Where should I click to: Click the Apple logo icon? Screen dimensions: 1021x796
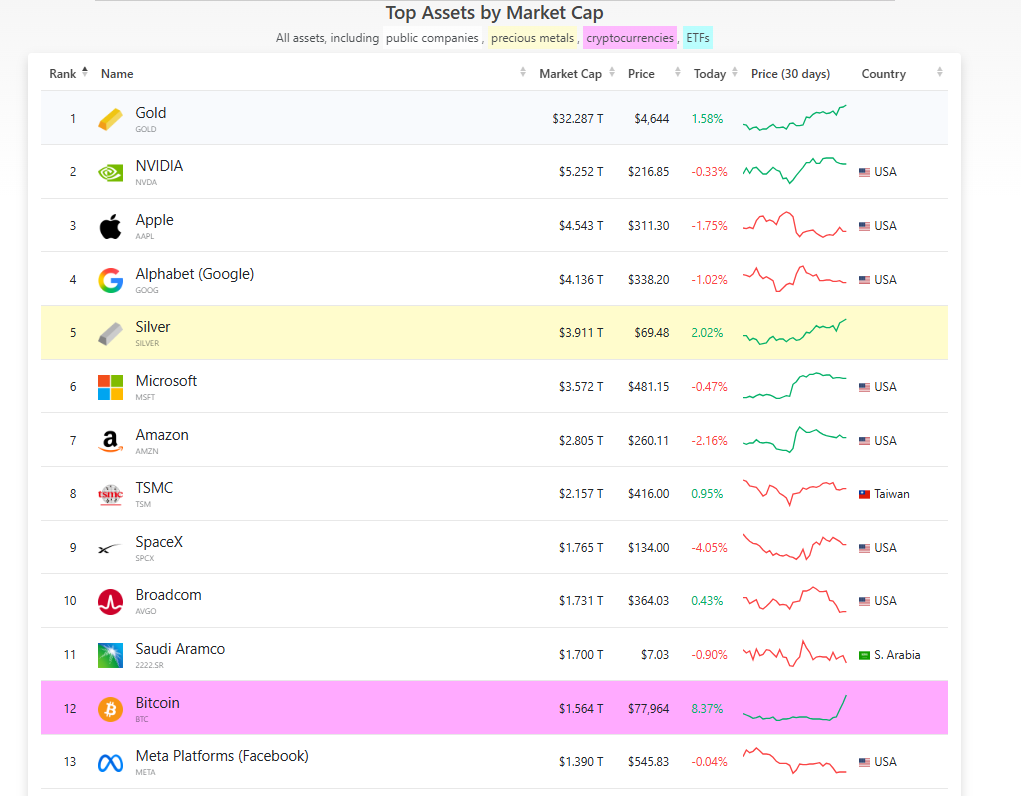tap(110, 226)
